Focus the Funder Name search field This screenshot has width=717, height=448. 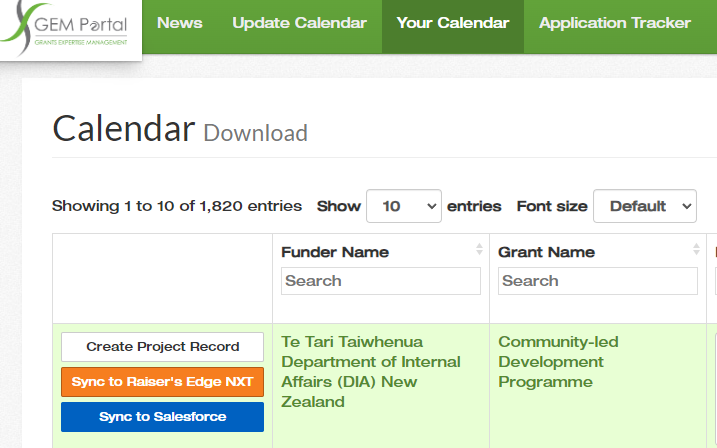coord(380,281)
